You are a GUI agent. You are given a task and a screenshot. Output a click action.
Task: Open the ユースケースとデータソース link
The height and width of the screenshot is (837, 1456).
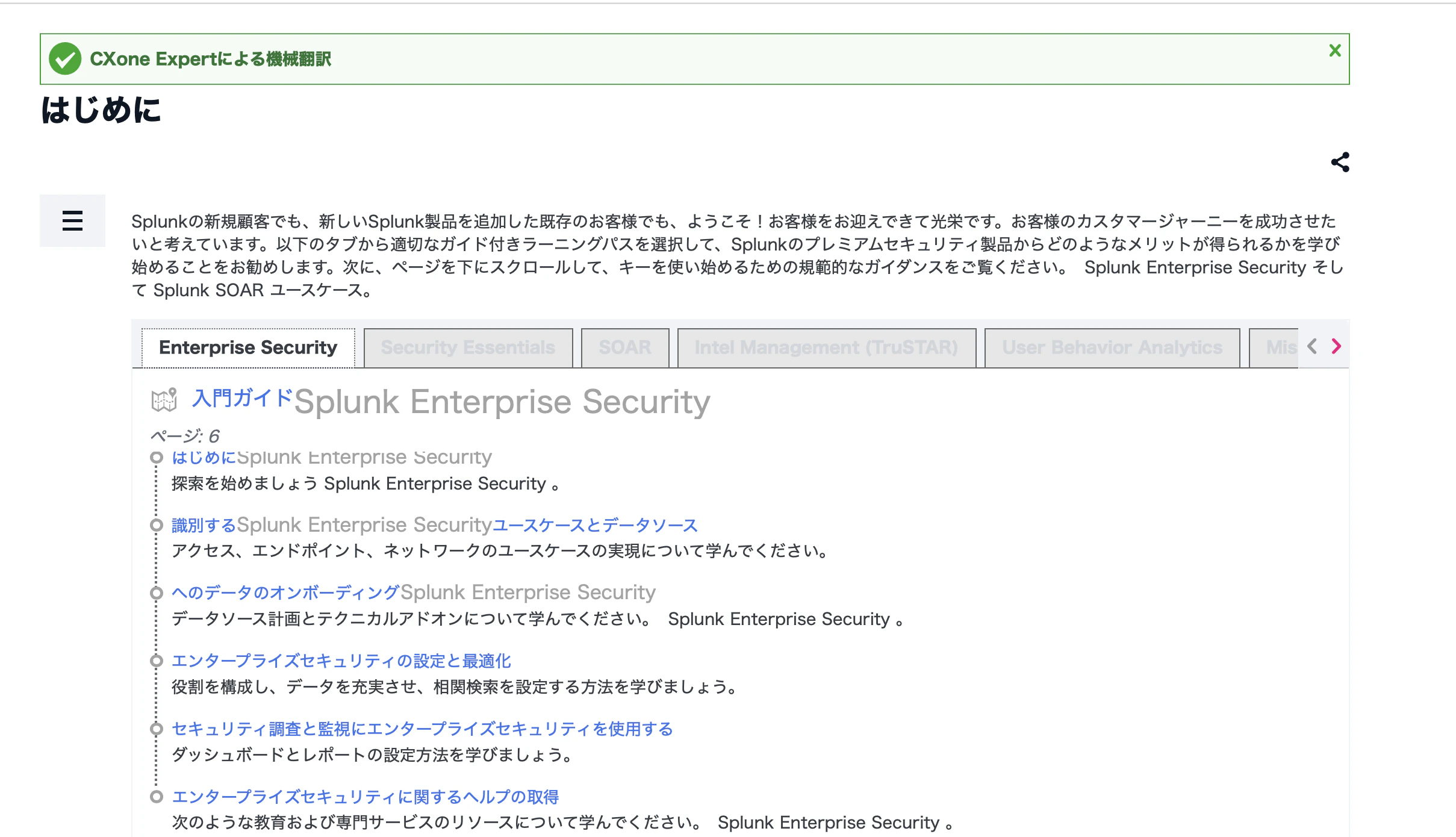(x=434, y=525)
